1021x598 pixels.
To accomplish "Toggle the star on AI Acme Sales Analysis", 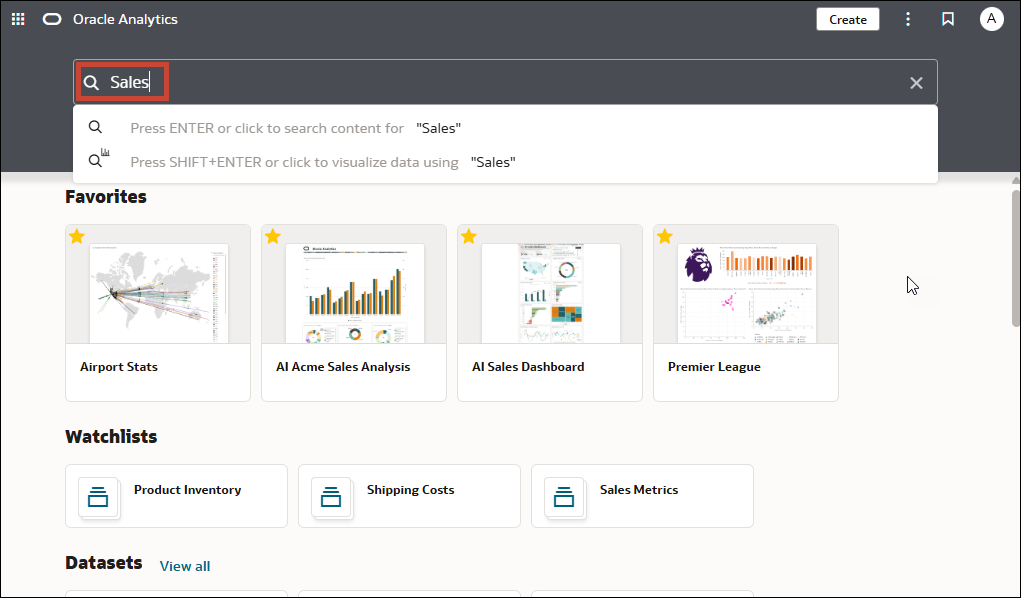I will click(x=273, y=236).
